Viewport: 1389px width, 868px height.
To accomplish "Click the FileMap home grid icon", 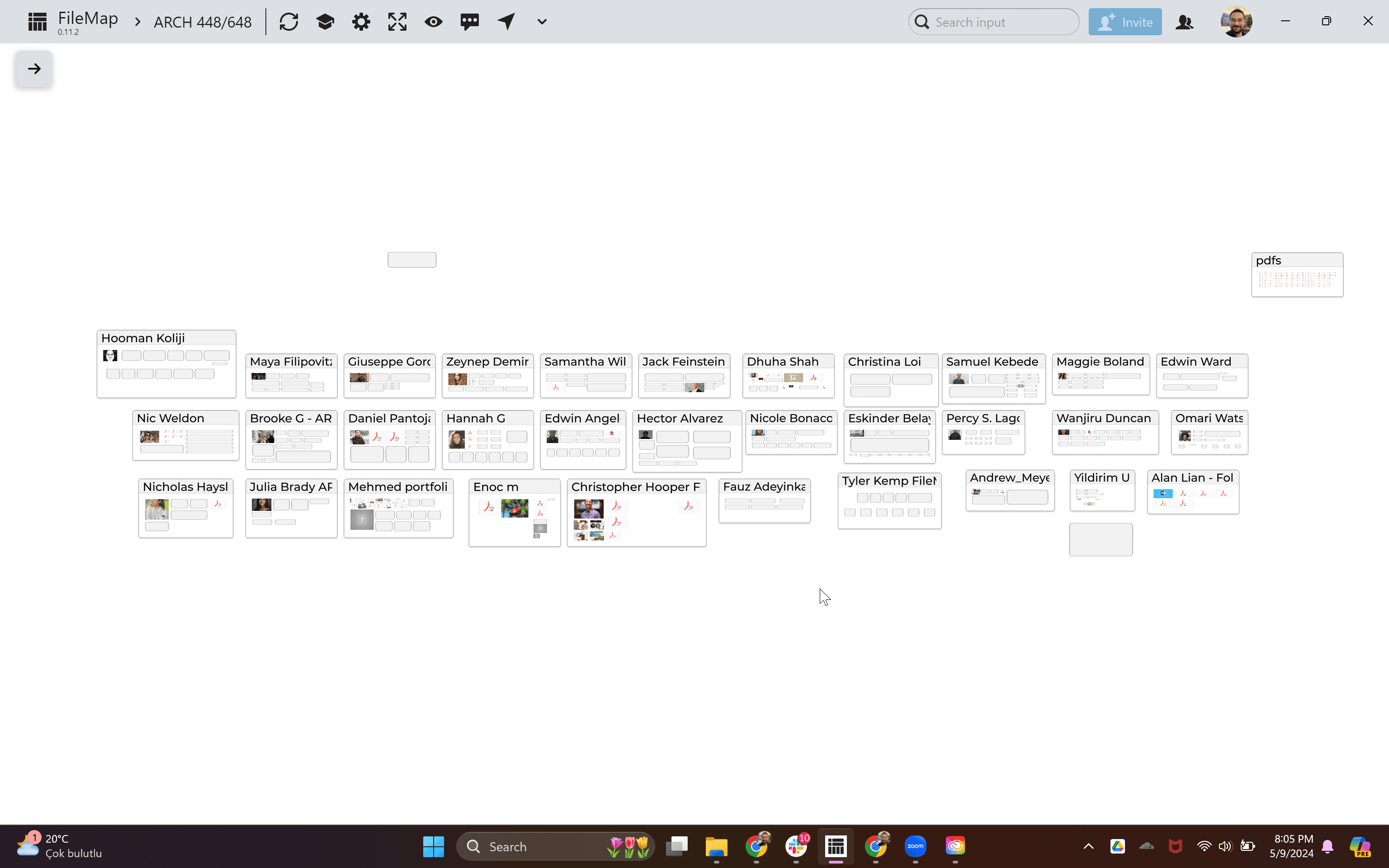I will click(x=38, y=22).
